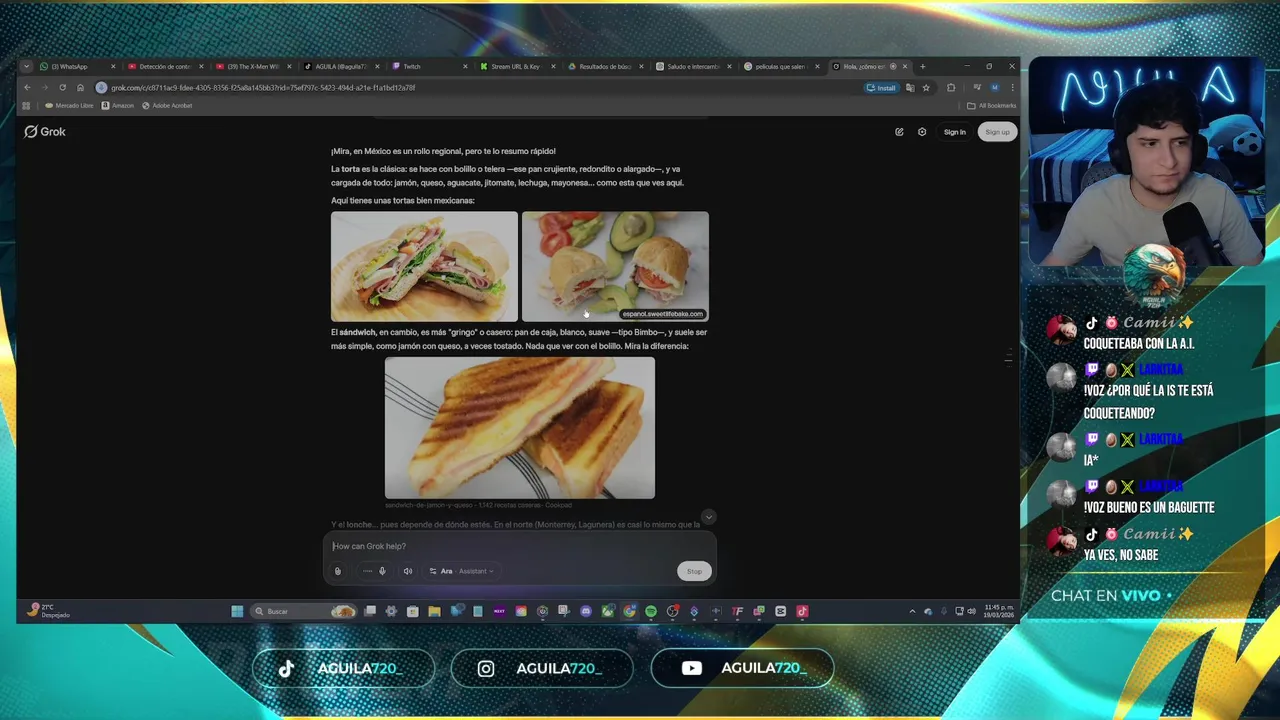Open the Mercado Libre bookmark

pyautogui.click(x=69, y=105)
